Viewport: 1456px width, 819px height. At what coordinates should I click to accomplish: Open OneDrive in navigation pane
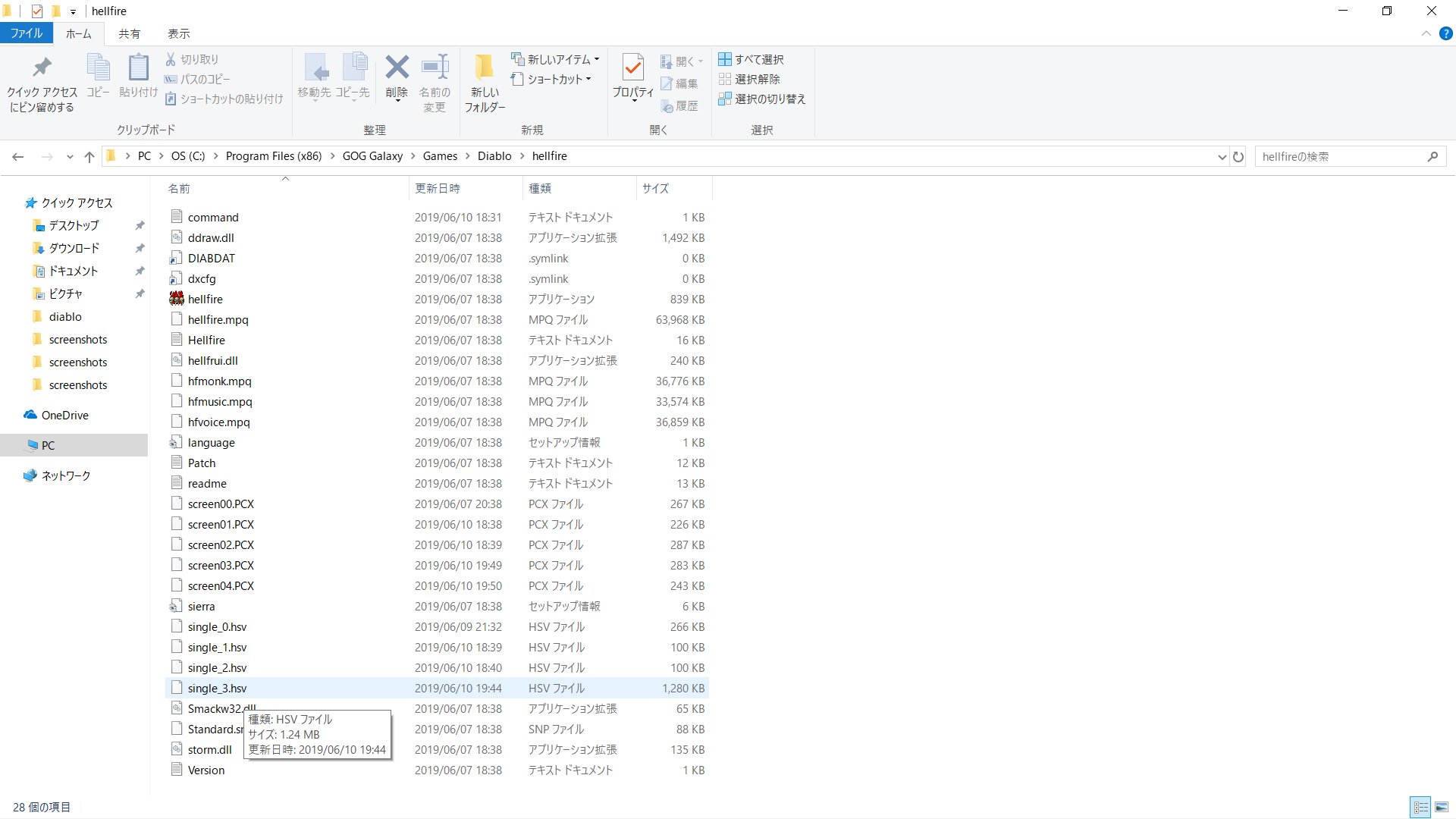click(64, 416)
